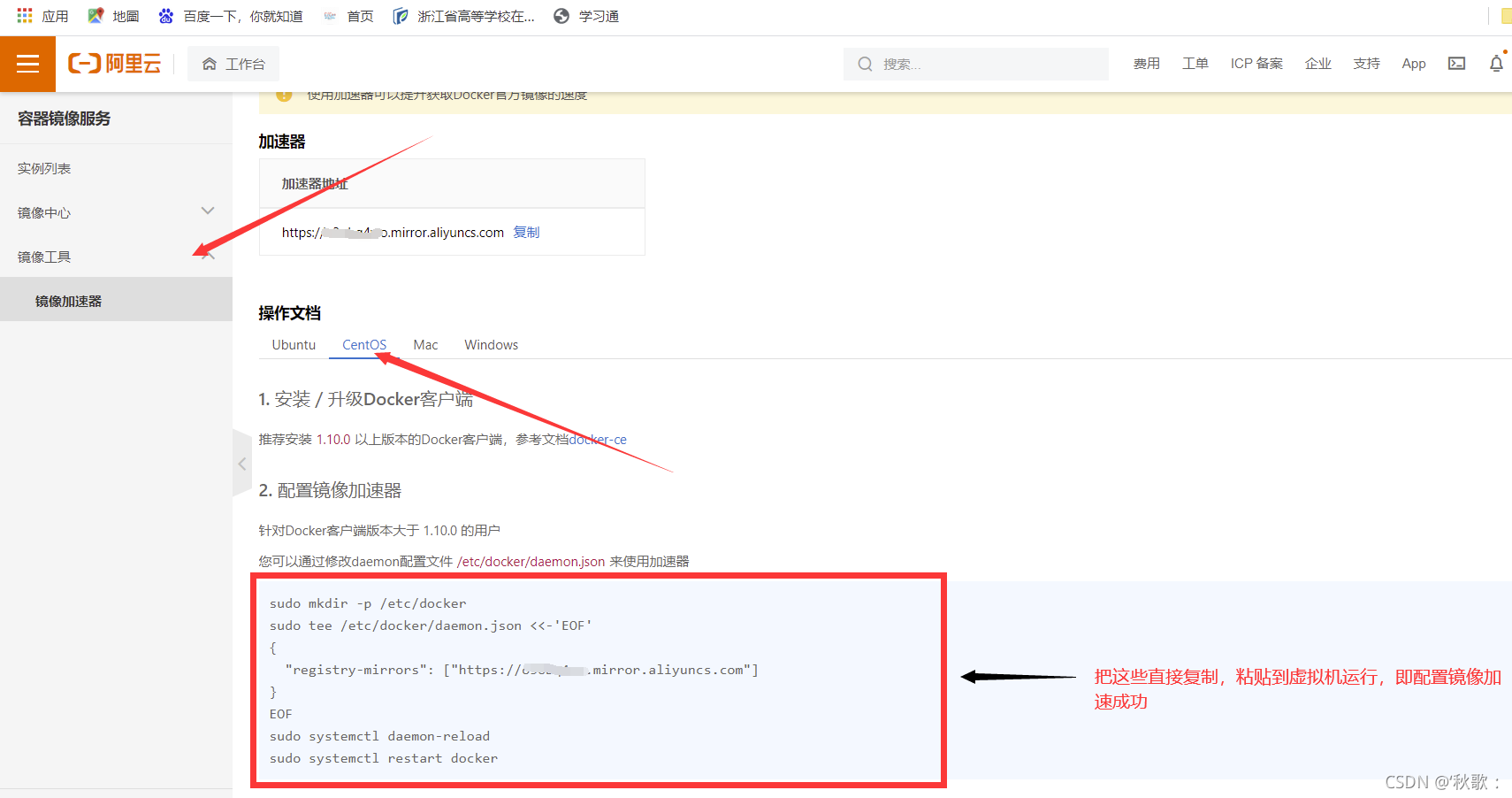Viewport: 1512px width, 798px height.
Task: Open the 浙江省高等学校 bookmark
Action: pyautogui.click(x=464, y=16)
